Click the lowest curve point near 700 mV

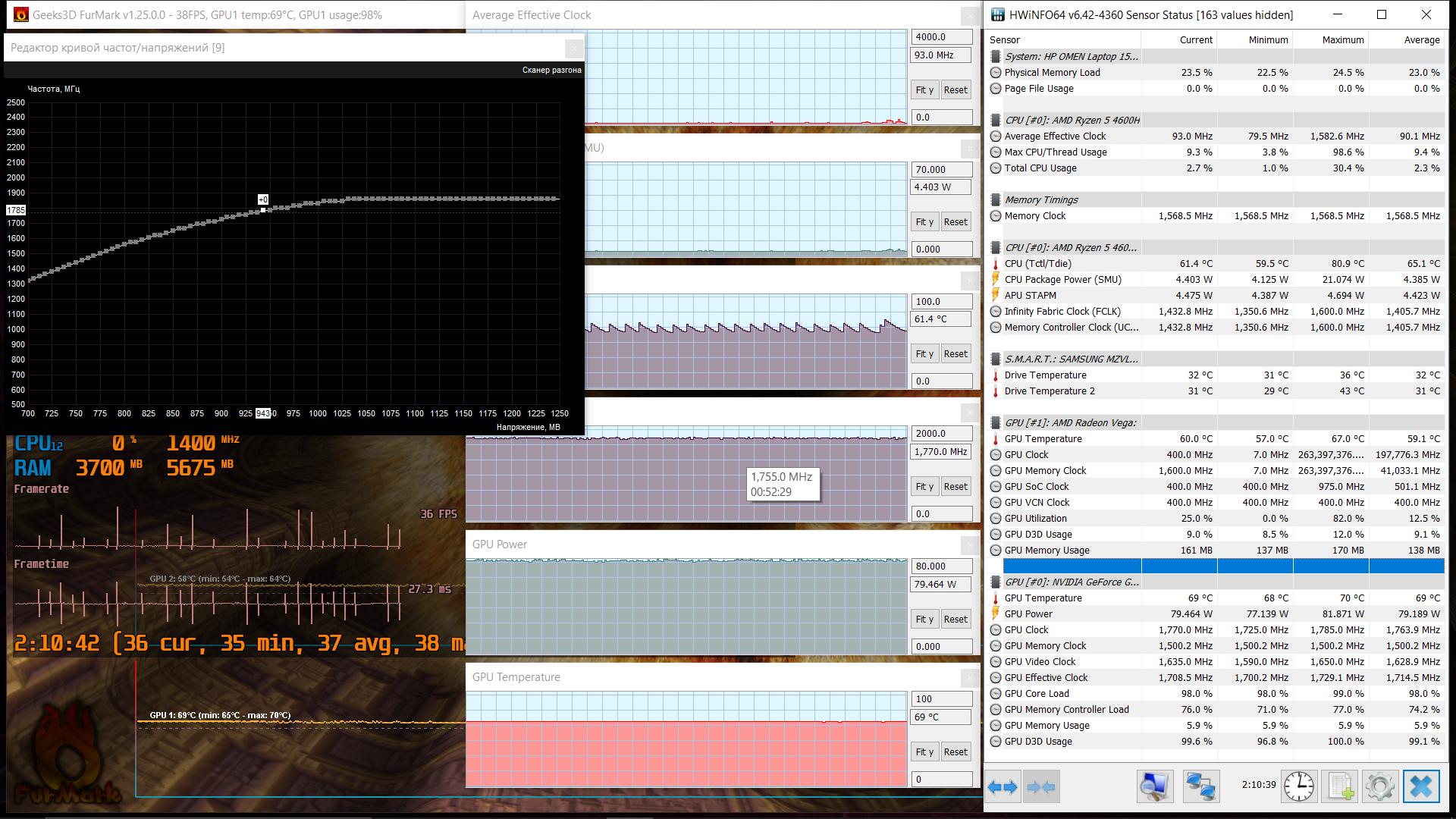30,279
